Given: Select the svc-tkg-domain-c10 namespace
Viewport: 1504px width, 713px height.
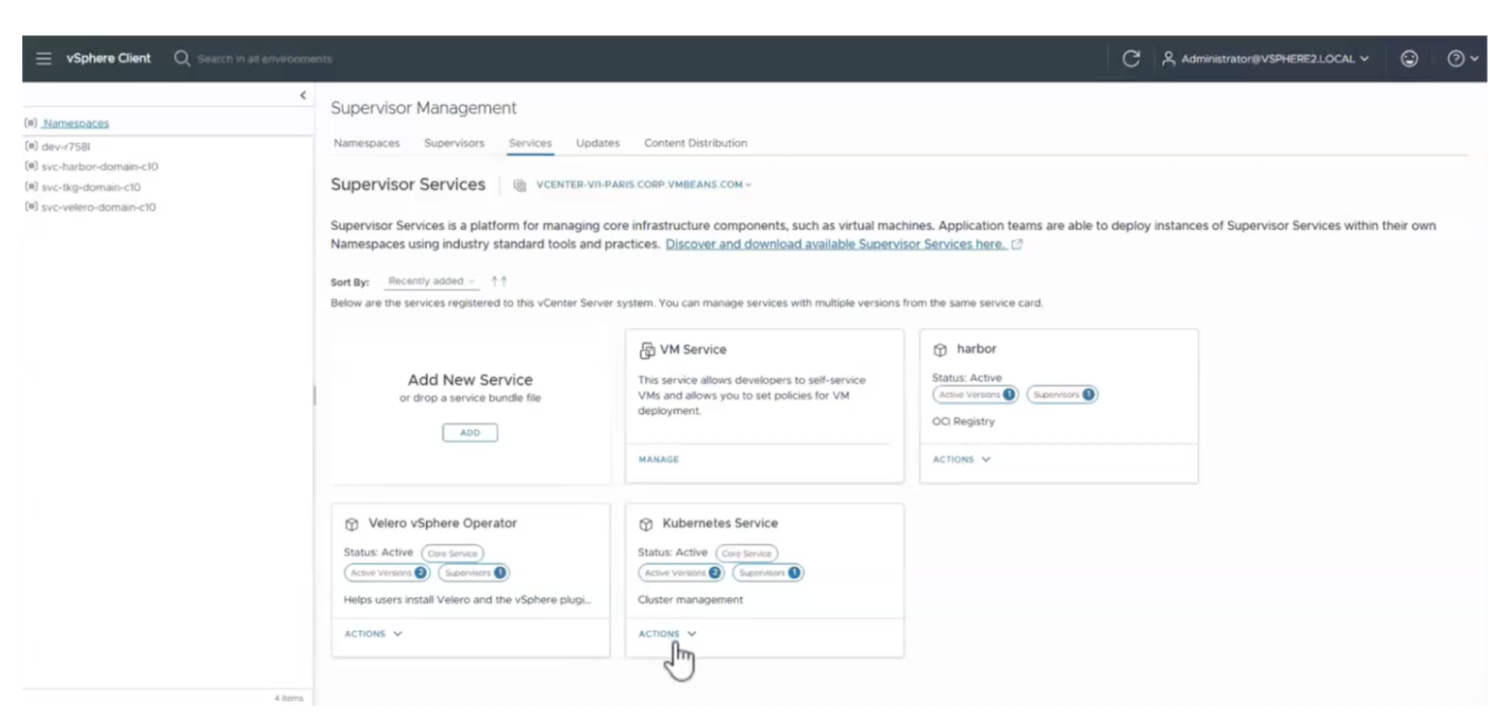Looking at the screenshot, I should pyautogui.click(x=91, y=187).
